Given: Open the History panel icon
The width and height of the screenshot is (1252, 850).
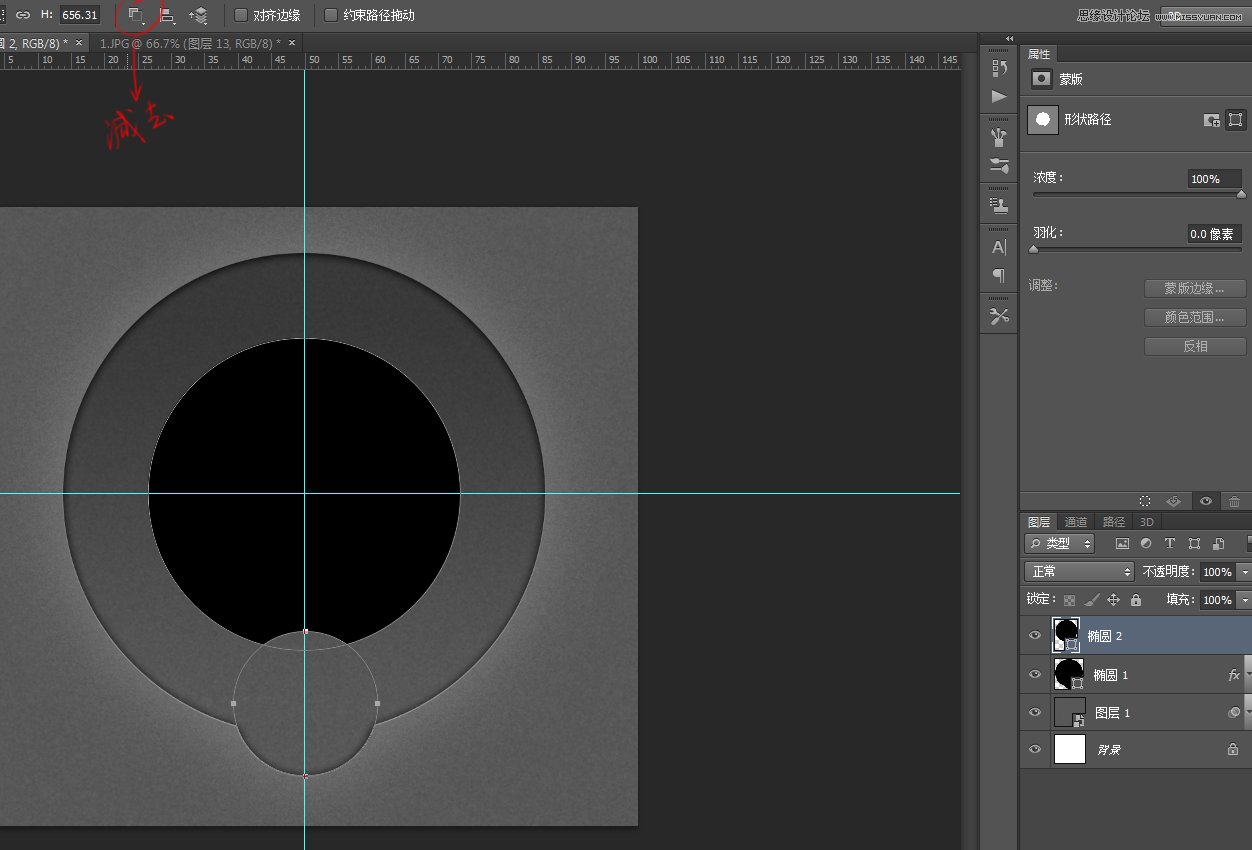Looking at the screenshot, I should click(x=998, y=68).
